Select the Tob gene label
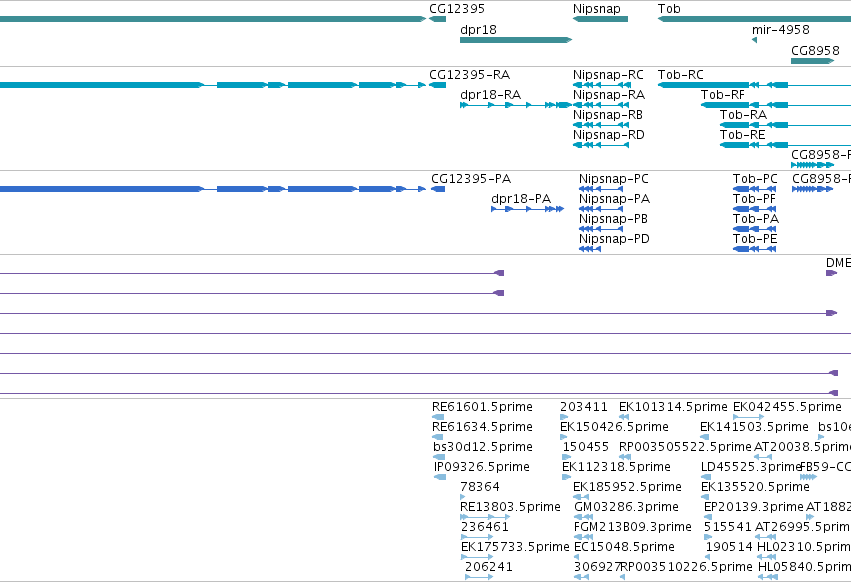 [x=669, y=9]
